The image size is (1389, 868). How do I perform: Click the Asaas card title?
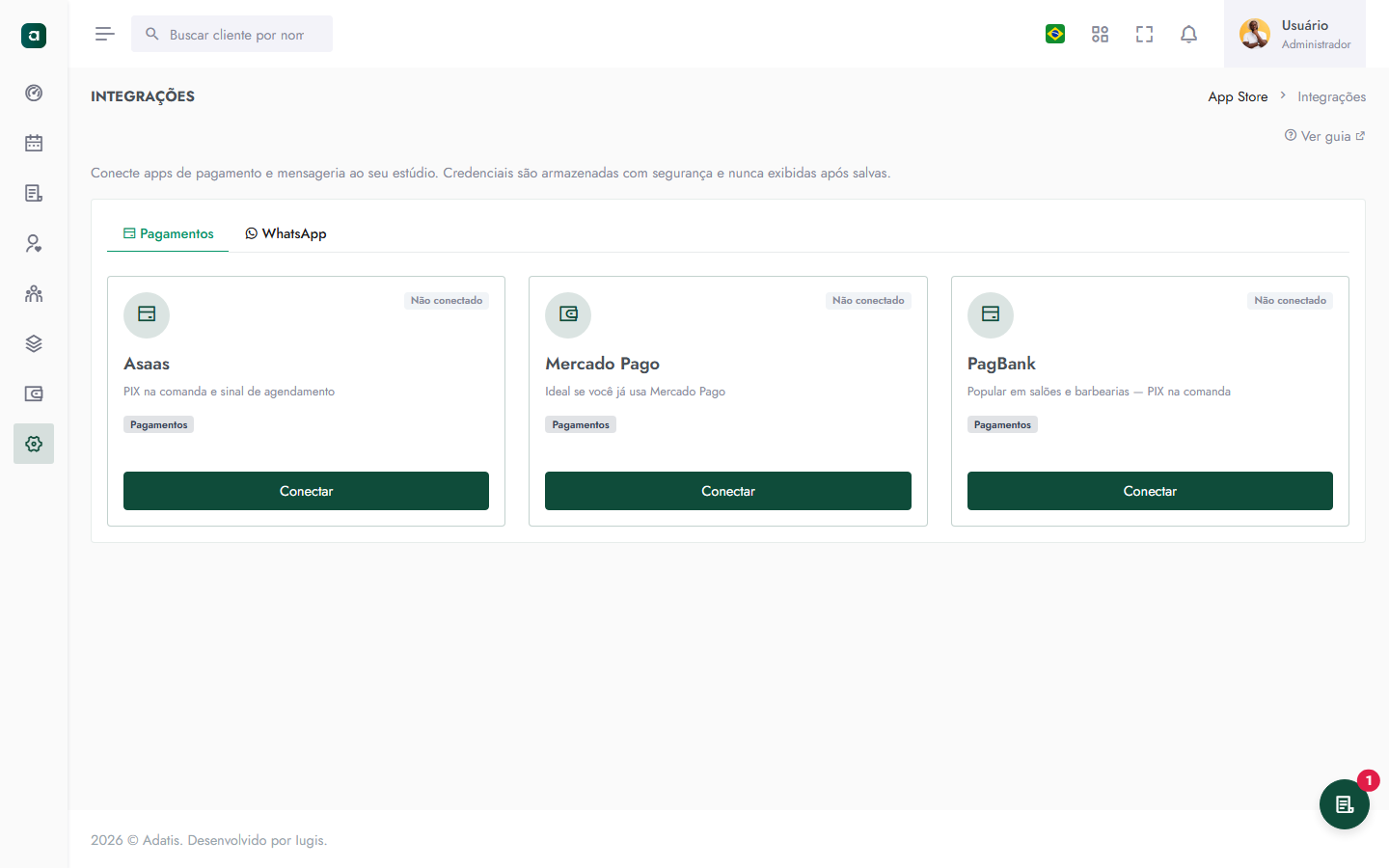click(x=147, y=364)
